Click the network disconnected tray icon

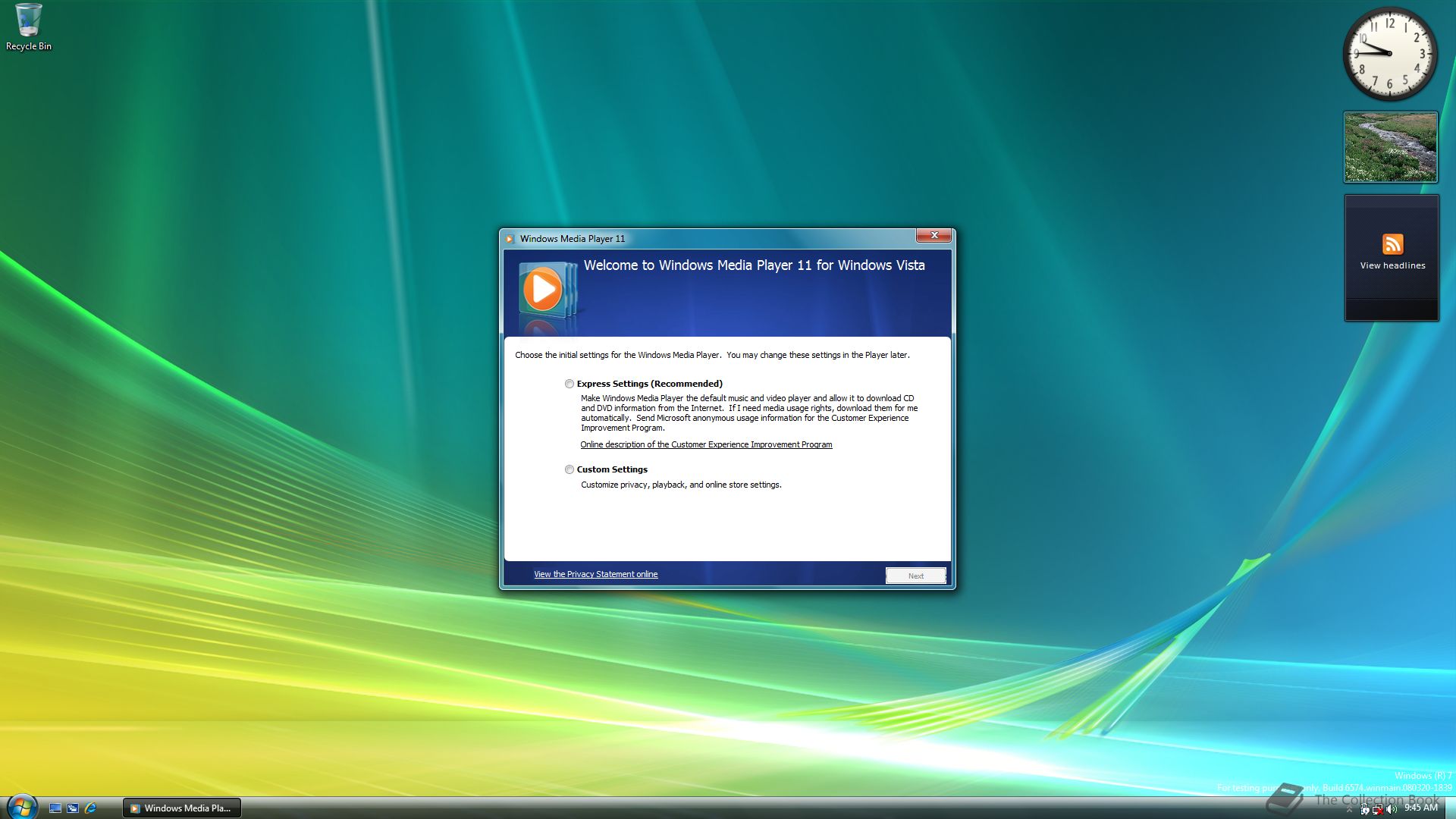tap(1378, 809)
